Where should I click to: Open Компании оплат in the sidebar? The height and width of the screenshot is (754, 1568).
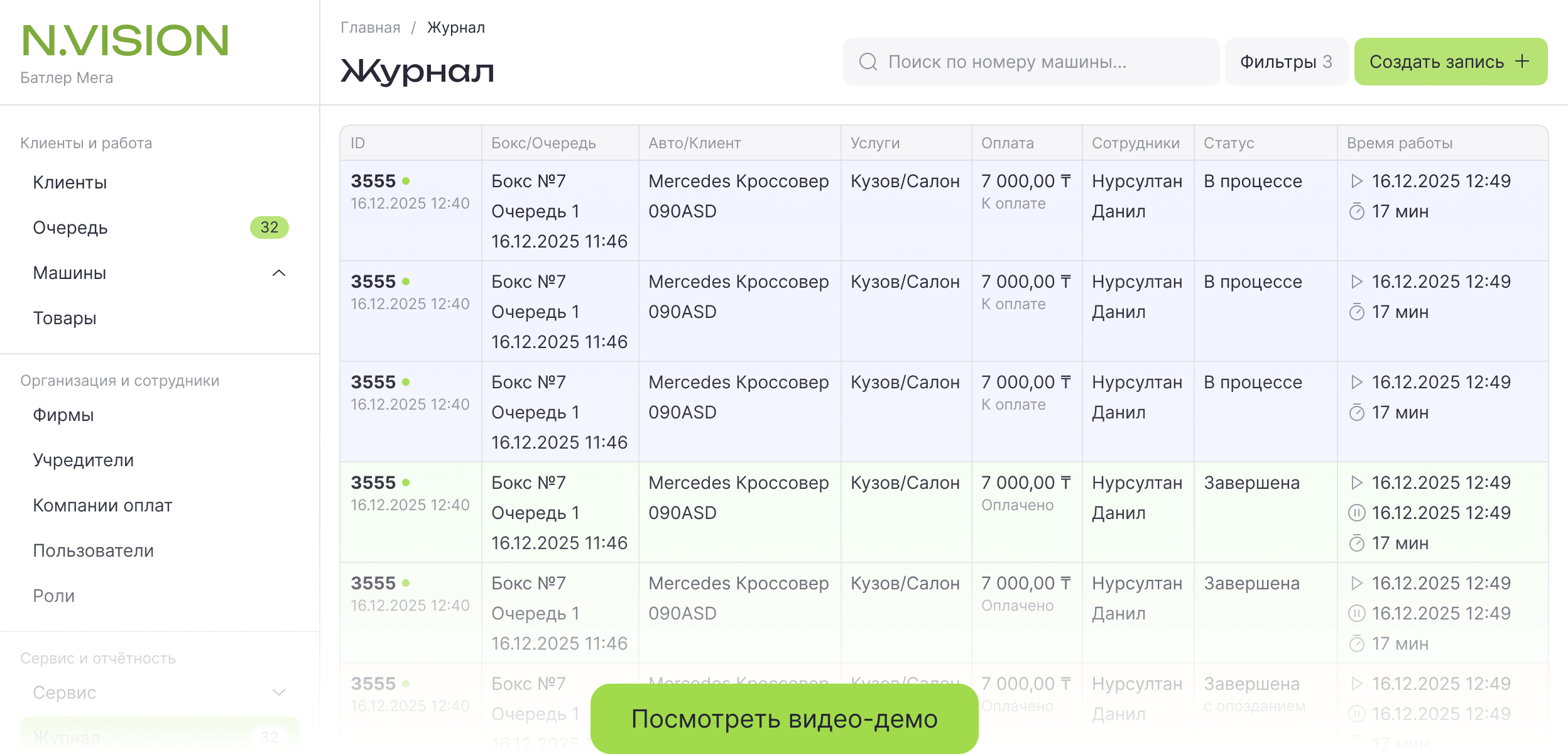(102, 506)
